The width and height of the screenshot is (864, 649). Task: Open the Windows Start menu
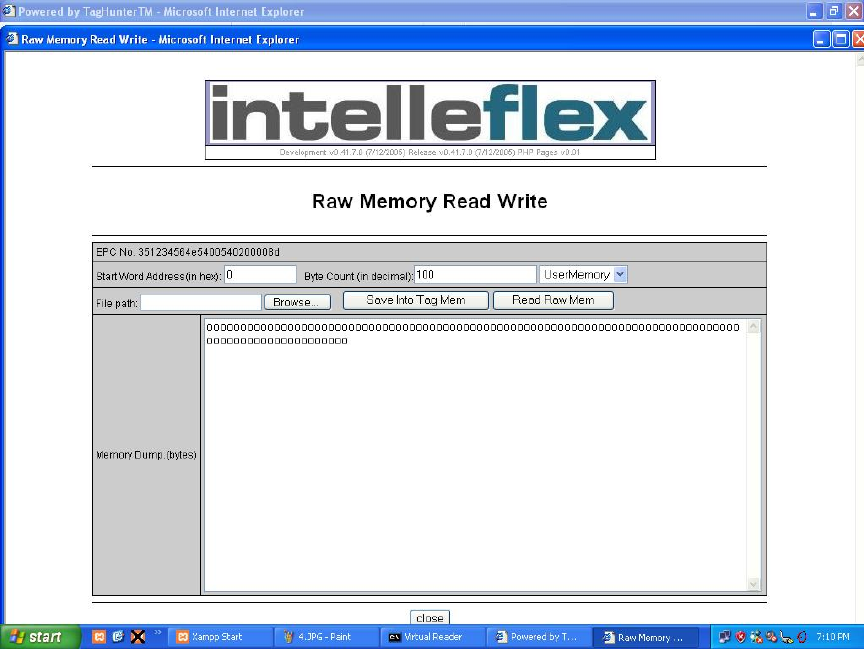coord(40,637)
